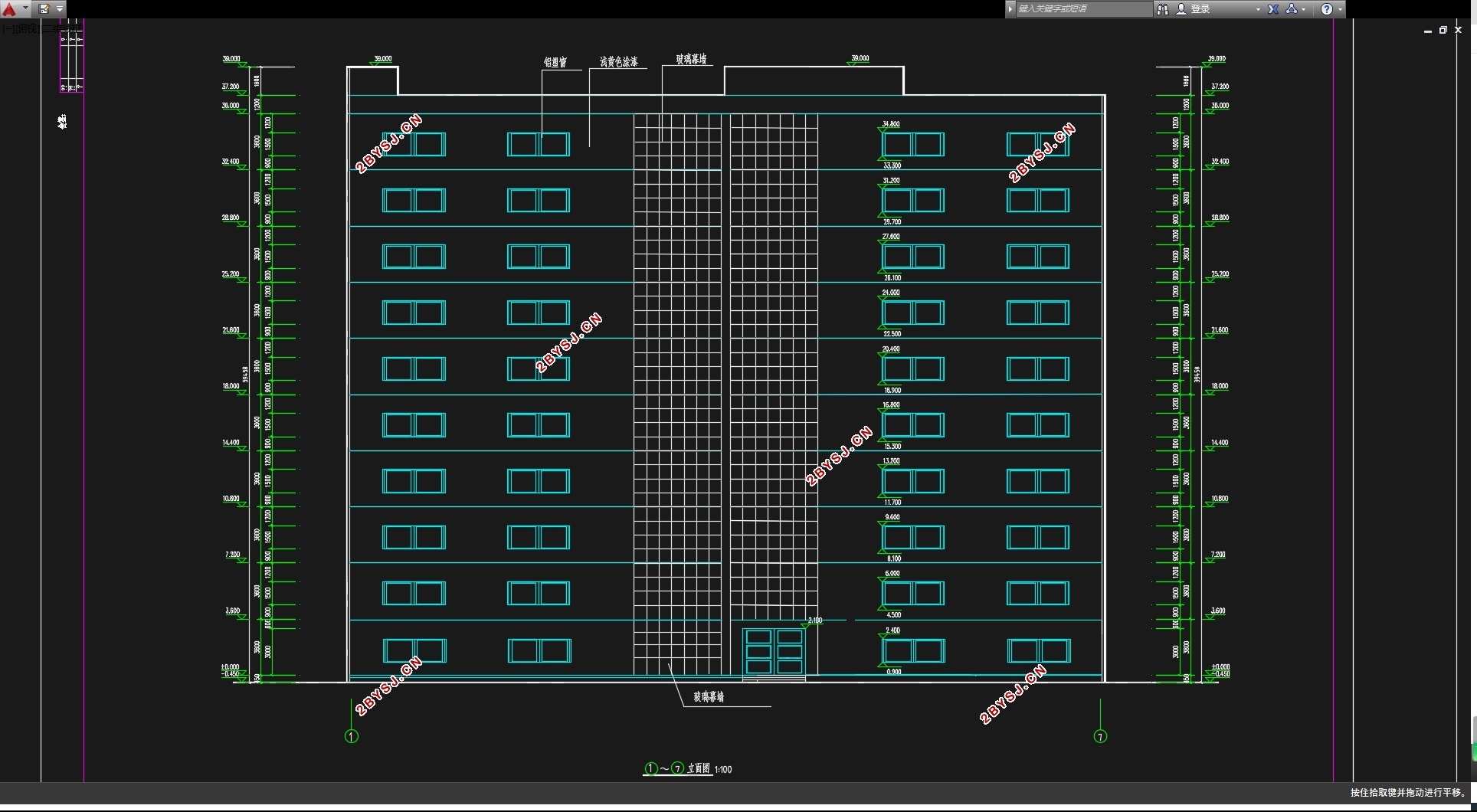Click the keyword search input field
1477x812 pixels.
pos(1083,9)
